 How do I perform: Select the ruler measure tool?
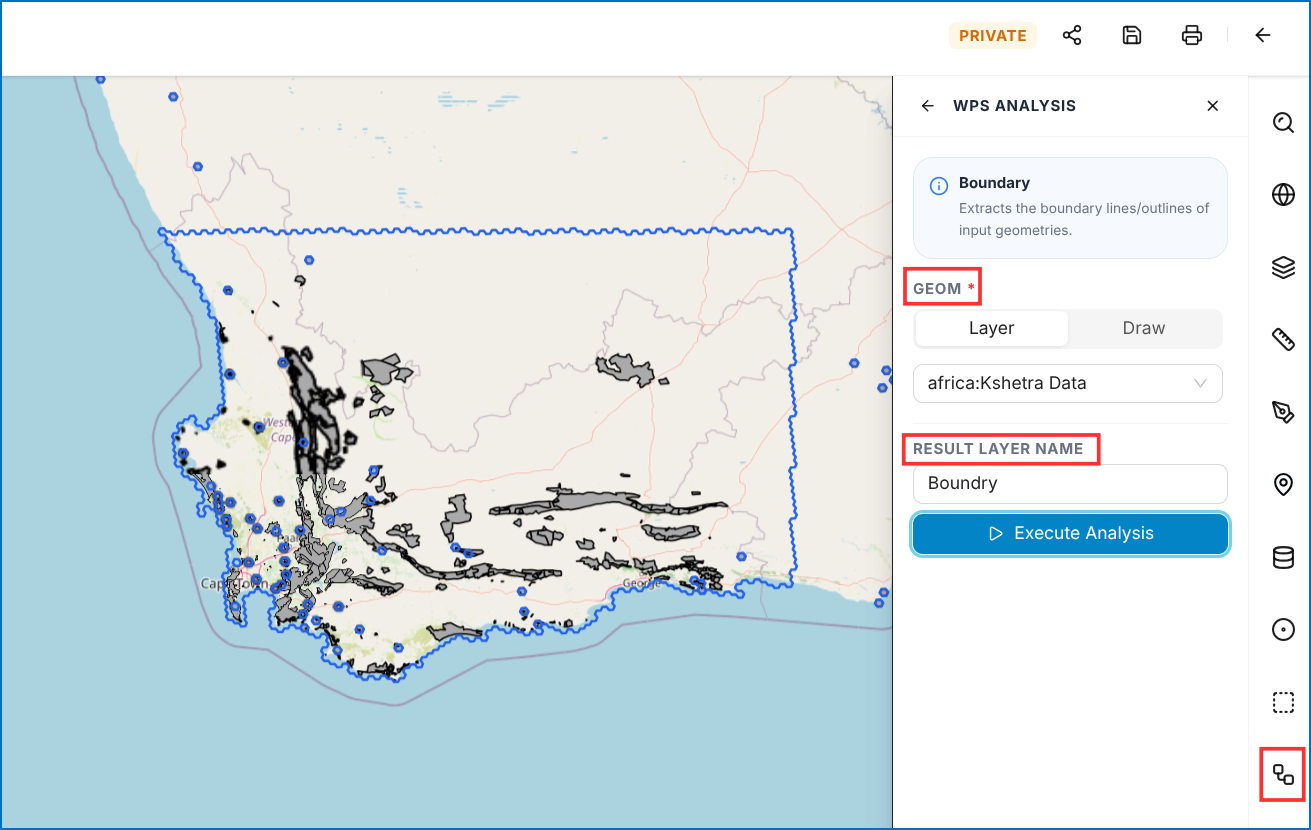coord(1283,340)
